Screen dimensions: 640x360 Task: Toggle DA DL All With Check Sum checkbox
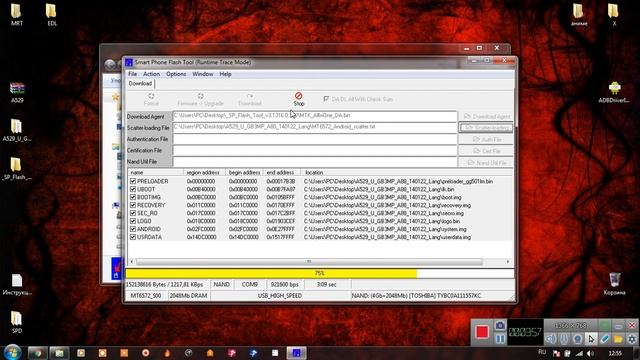[x=326, y=99]
